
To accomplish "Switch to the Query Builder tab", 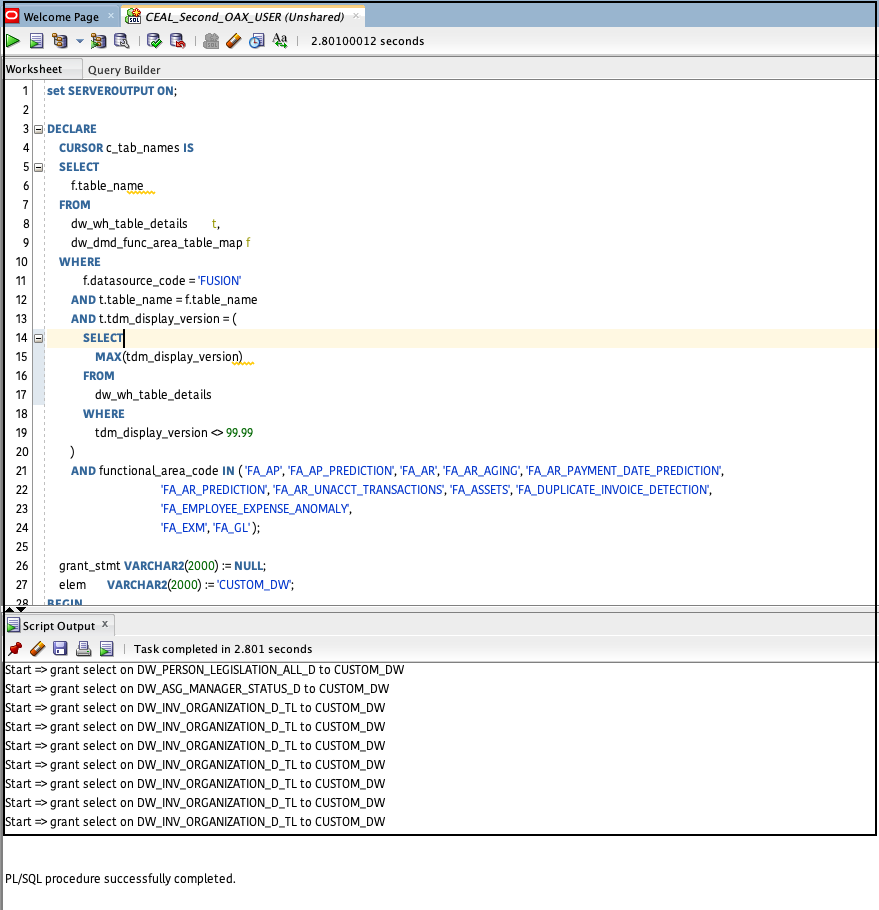I will 124,70.
